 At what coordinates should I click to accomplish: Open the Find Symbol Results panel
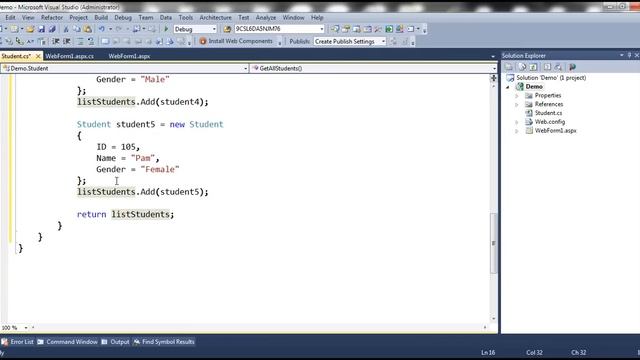(x=164, y=342)
